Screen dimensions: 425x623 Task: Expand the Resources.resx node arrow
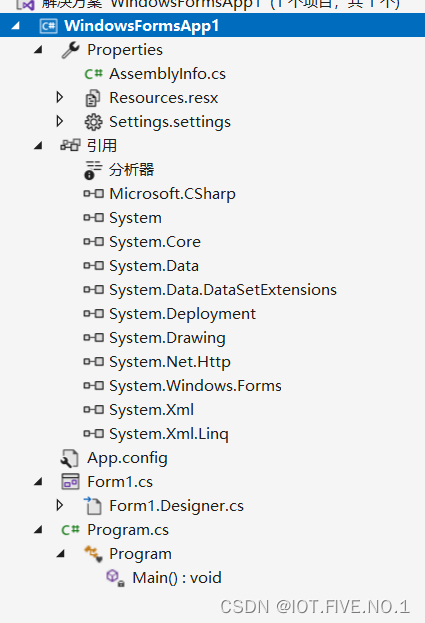click(x=60, y=97)
